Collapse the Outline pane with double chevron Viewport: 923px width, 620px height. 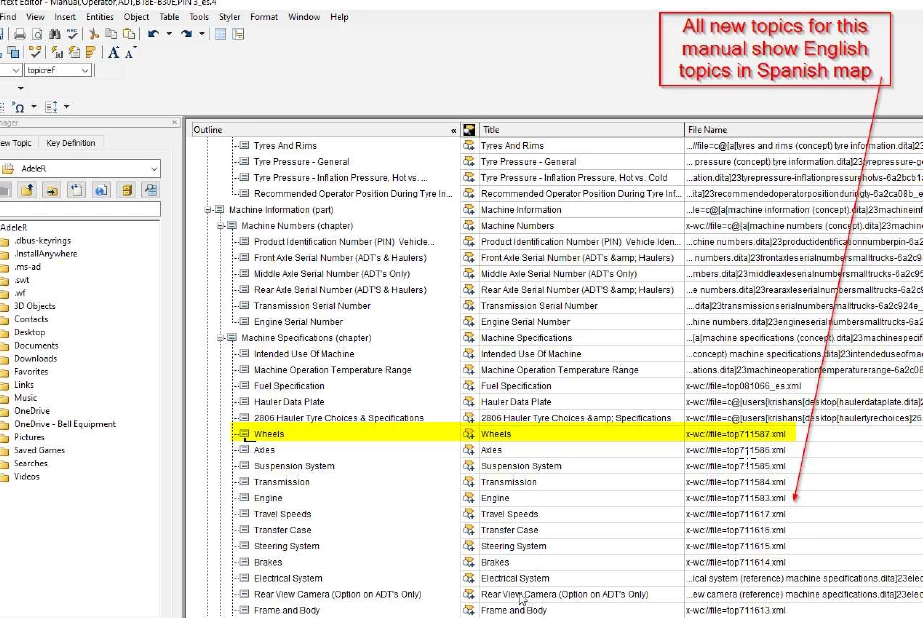point(453,130)
